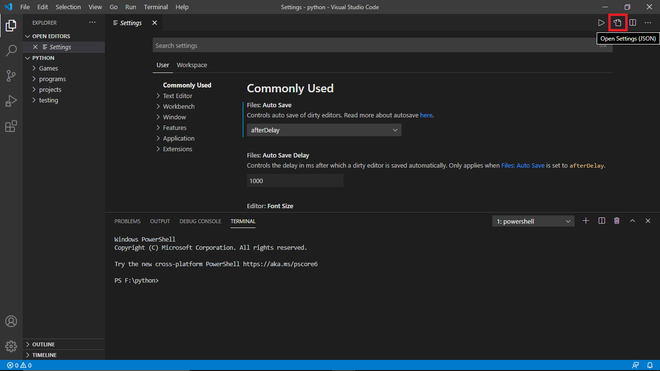Open the Accounts icon in activity bar
The width and height of the screenshot is (660, 371).
[11, 321]
